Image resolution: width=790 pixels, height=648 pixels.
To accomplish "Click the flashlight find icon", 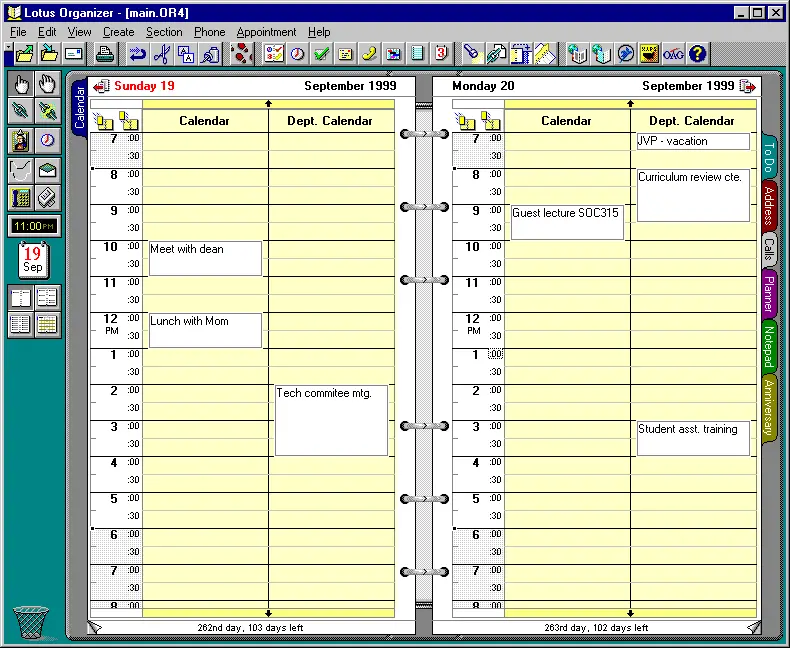I will click(x=473, y=54).
